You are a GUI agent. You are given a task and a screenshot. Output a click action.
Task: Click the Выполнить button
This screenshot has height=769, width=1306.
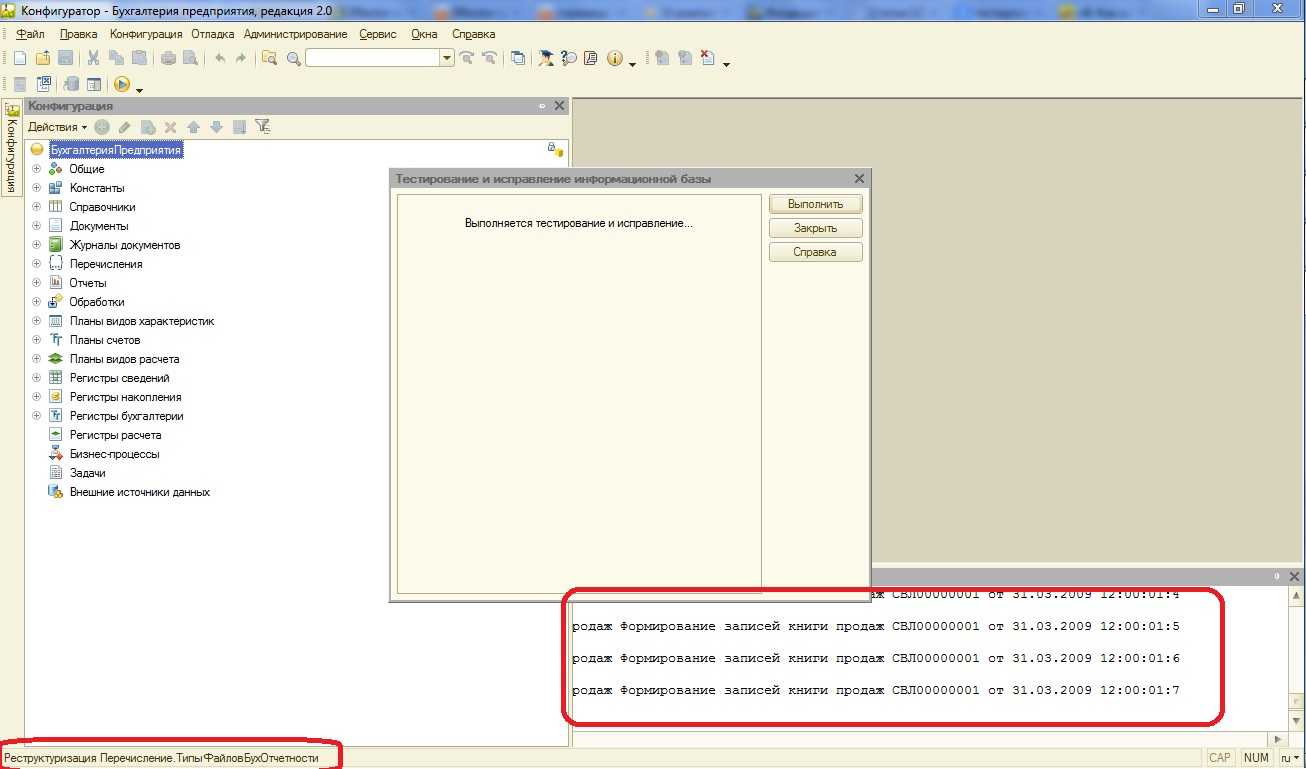click(x=815, y=204)
